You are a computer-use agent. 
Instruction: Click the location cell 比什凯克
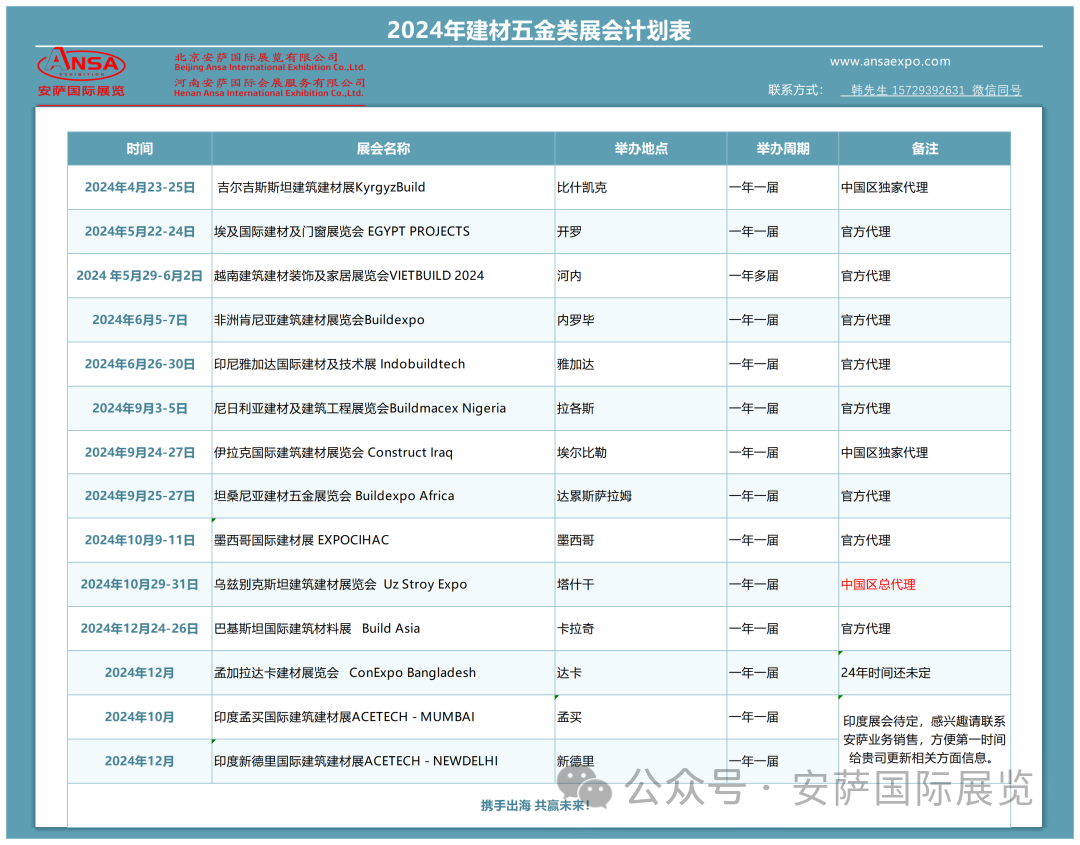tap(641, 187)
